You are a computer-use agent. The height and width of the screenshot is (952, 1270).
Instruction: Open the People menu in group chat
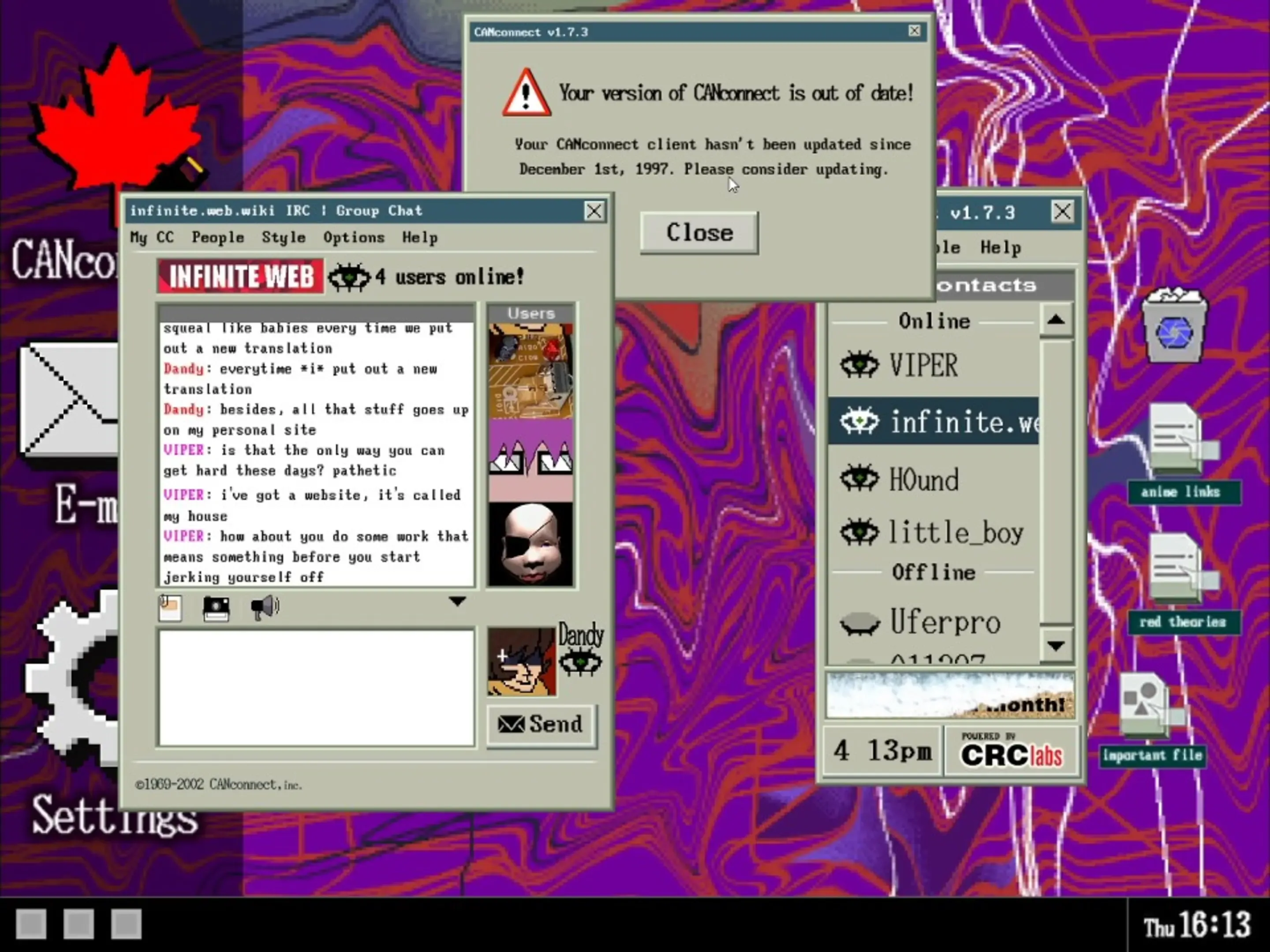pyautogui.click(x=217, y=238)
